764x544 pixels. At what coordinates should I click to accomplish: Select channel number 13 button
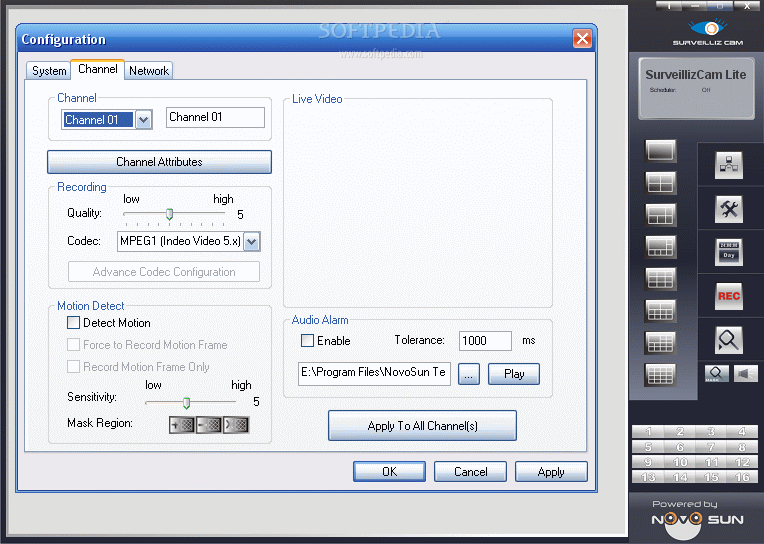tap(648, 477)
